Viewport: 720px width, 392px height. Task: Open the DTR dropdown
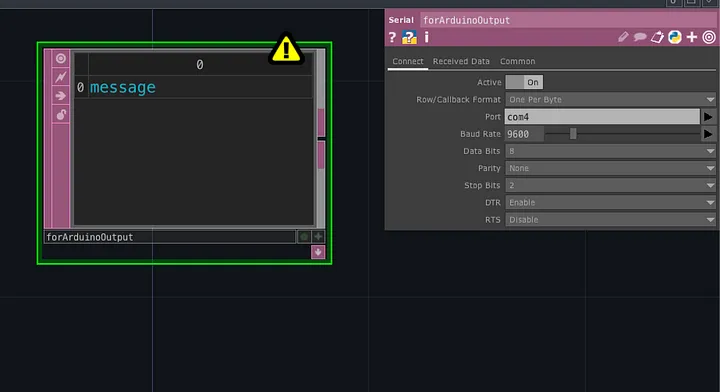coord(610,202)
